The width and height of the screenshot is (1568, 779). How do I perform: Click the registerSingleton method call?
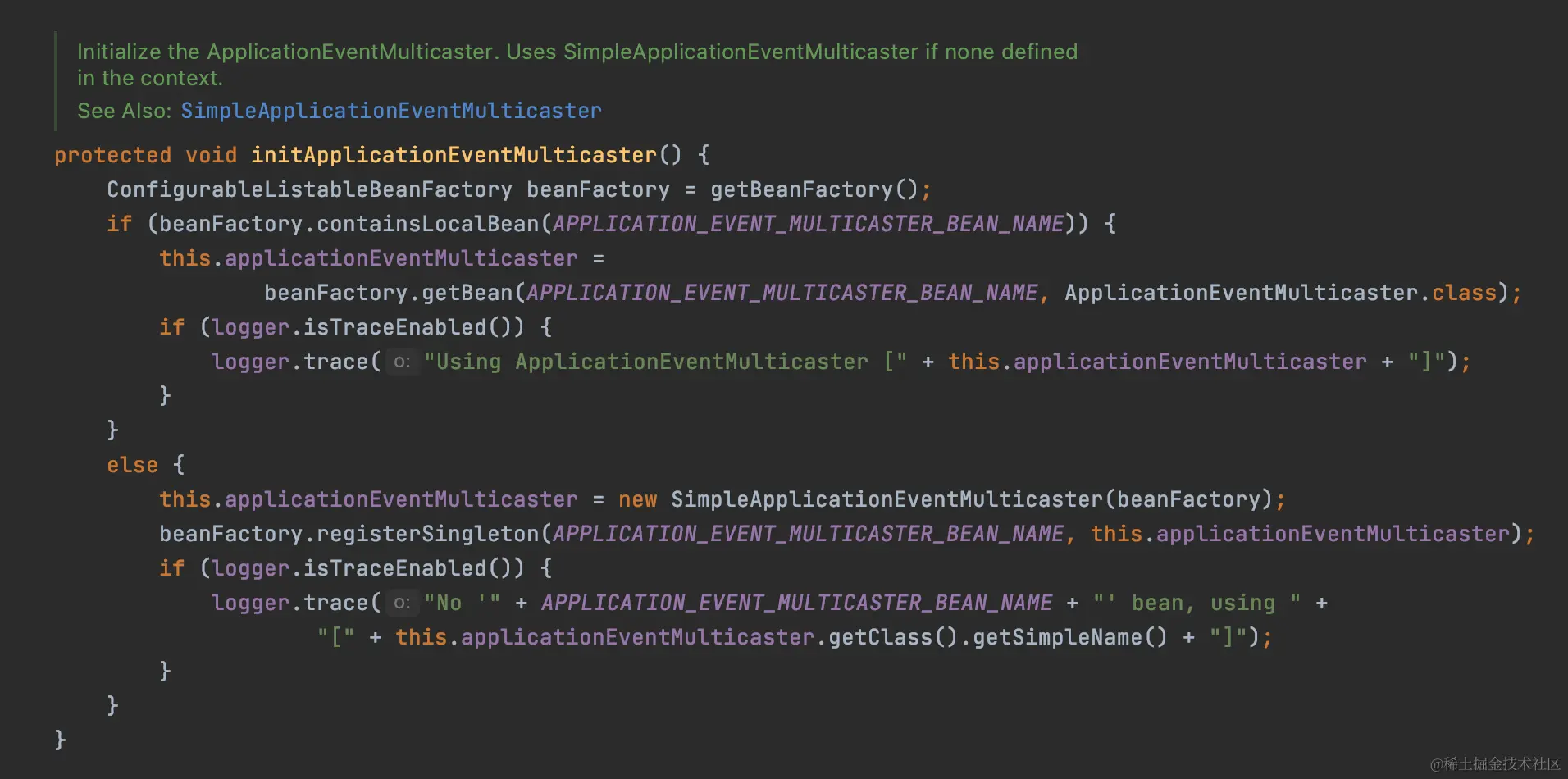(x=428, y=534)
